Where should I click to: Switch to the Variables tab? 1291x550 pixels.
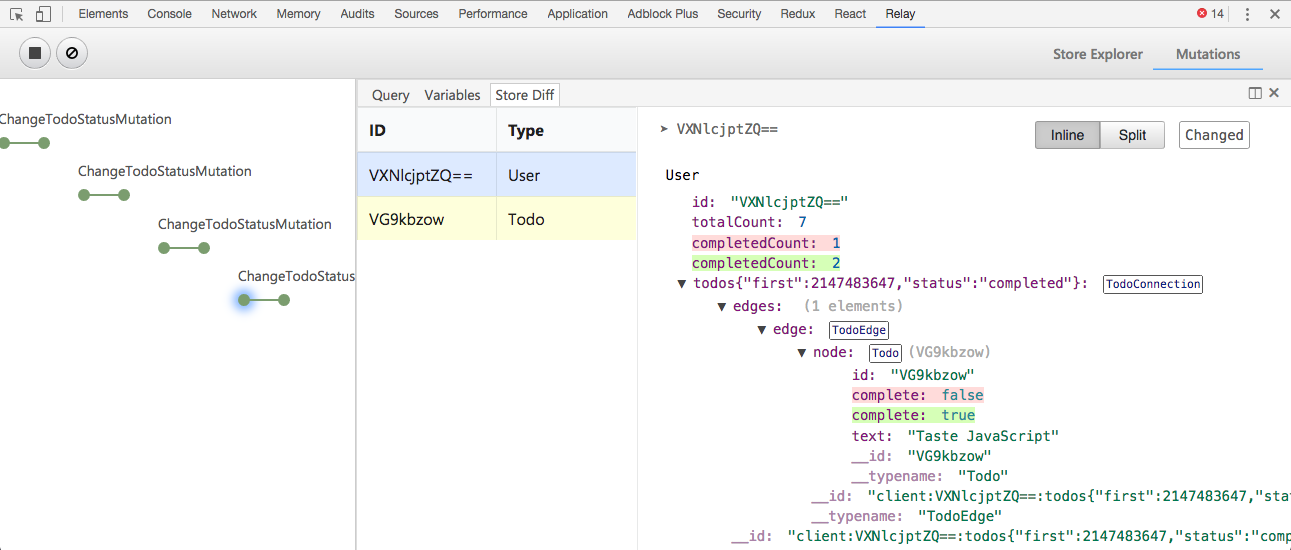pos(452,95)
